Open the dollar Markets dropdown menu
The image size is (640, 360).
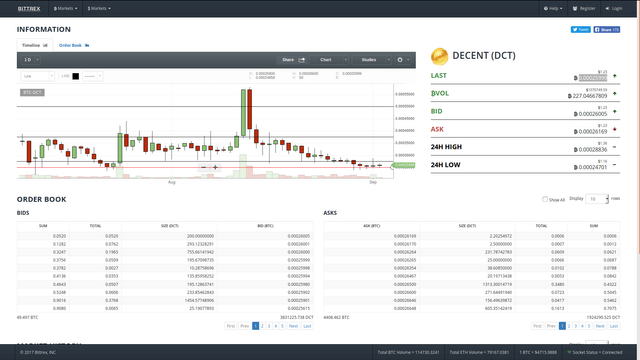[99, 8]
